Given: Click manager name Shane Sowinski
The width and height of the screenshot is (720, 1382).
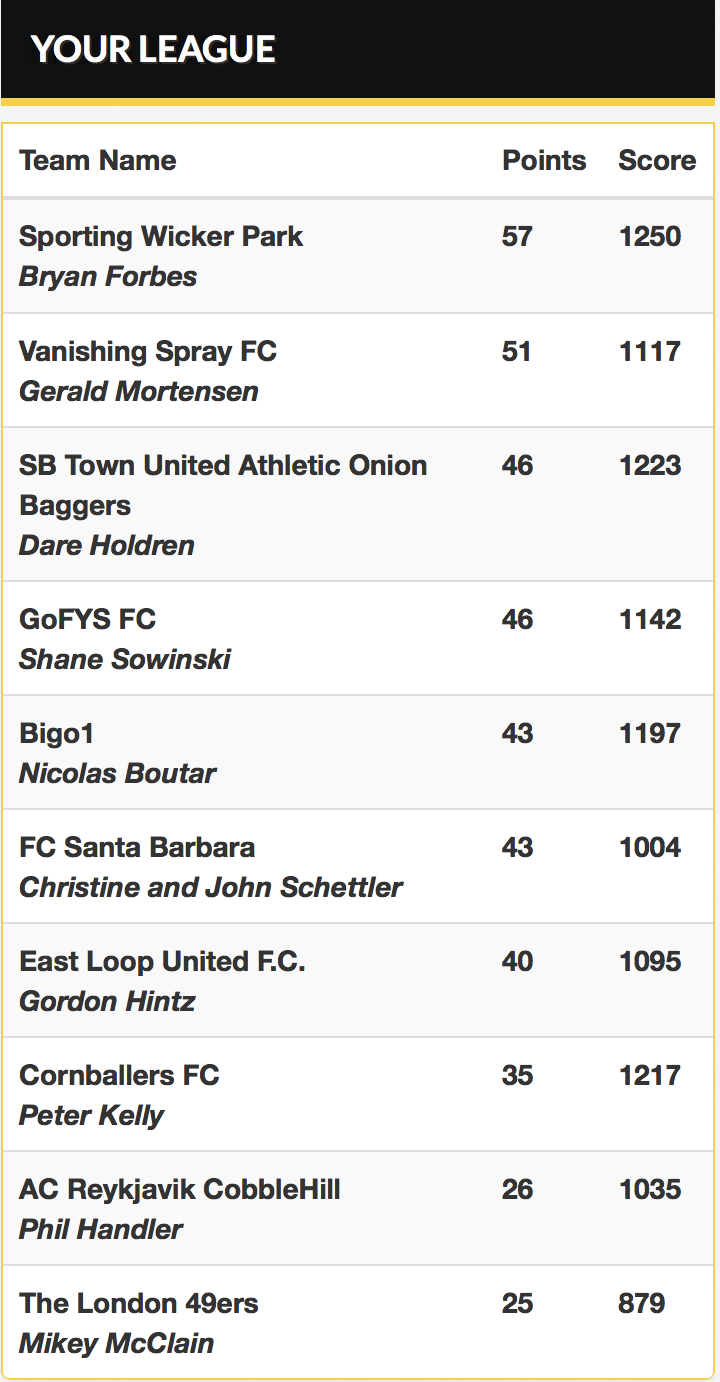Looking at the screenshot, I should click(x=125, y=659).
